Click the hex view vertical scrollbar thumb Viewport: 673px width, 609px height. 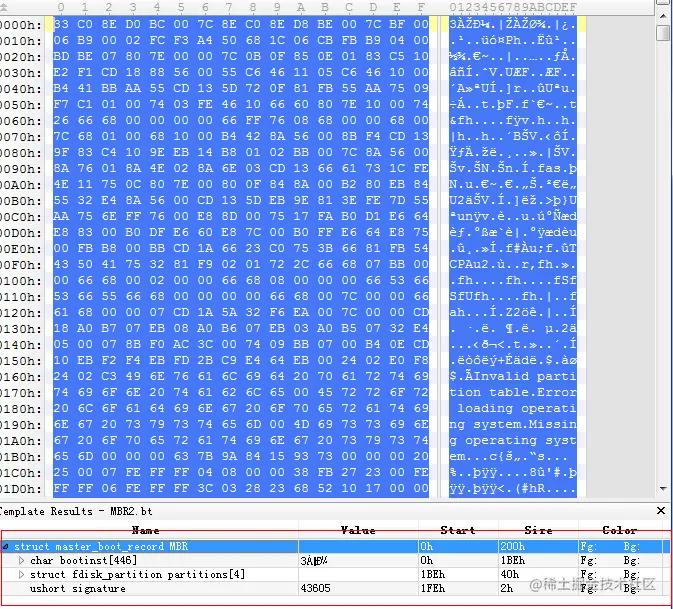pos(663,32)
